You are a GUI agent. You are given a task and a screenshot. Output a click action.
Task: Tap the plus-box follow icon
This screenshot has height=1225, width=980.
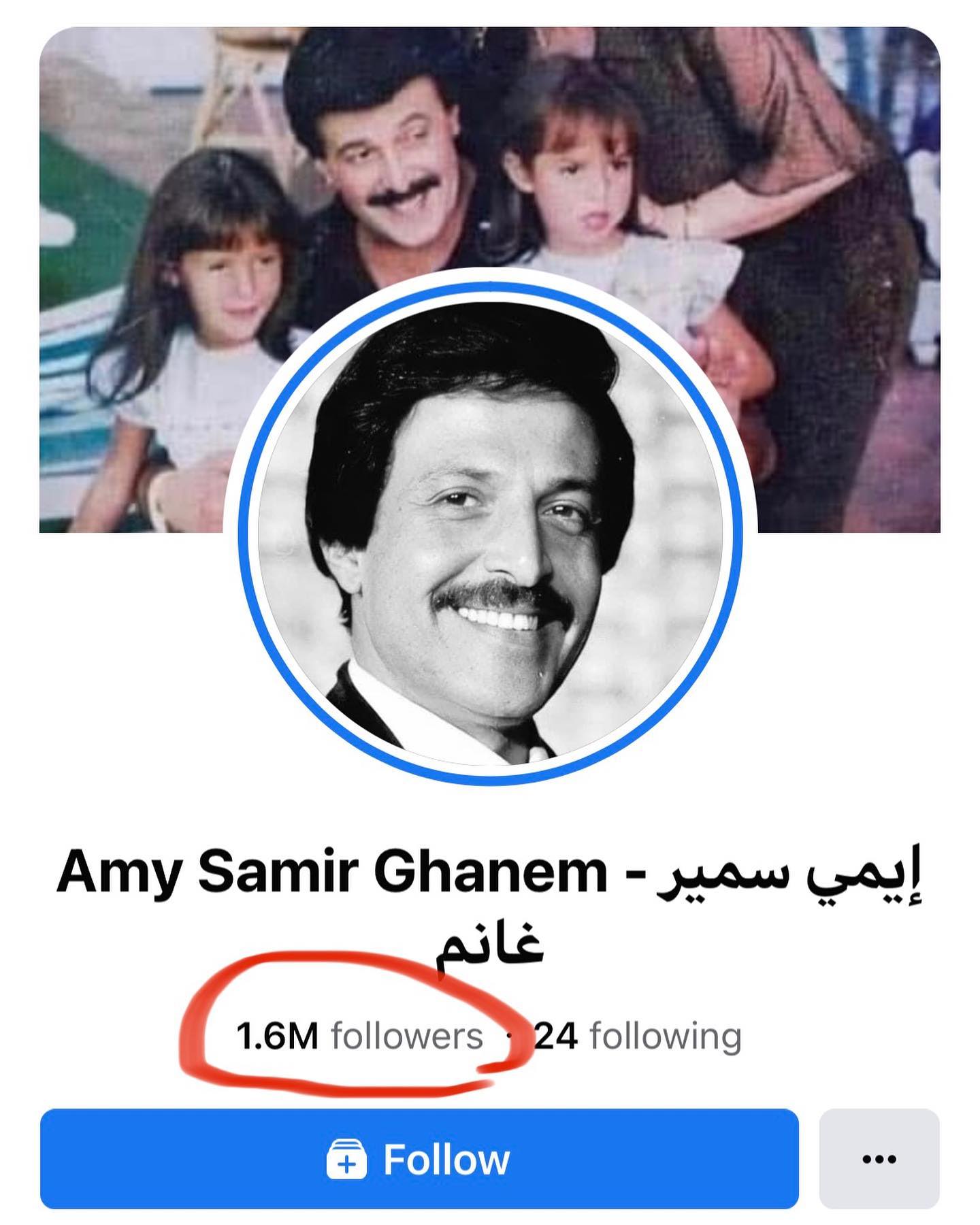point(346,1160)
